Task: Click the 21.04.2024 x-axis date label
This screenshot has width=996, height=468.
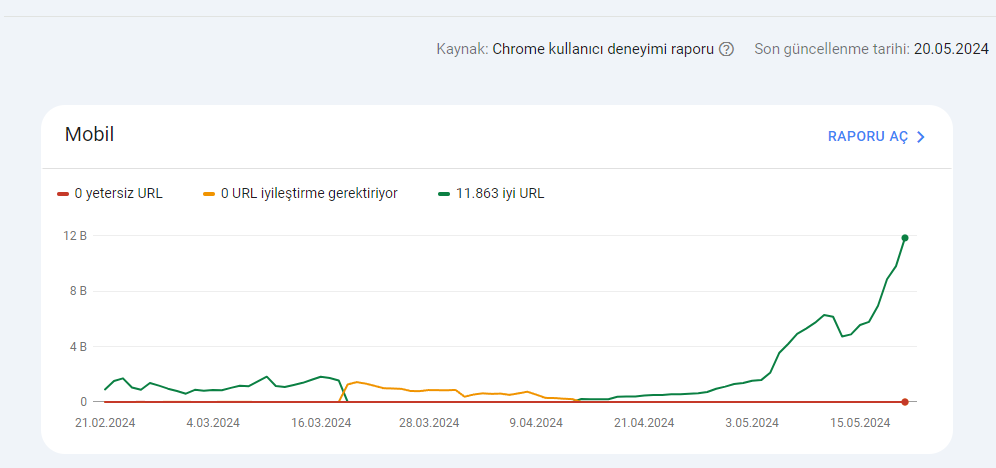Action: [643, 423]
